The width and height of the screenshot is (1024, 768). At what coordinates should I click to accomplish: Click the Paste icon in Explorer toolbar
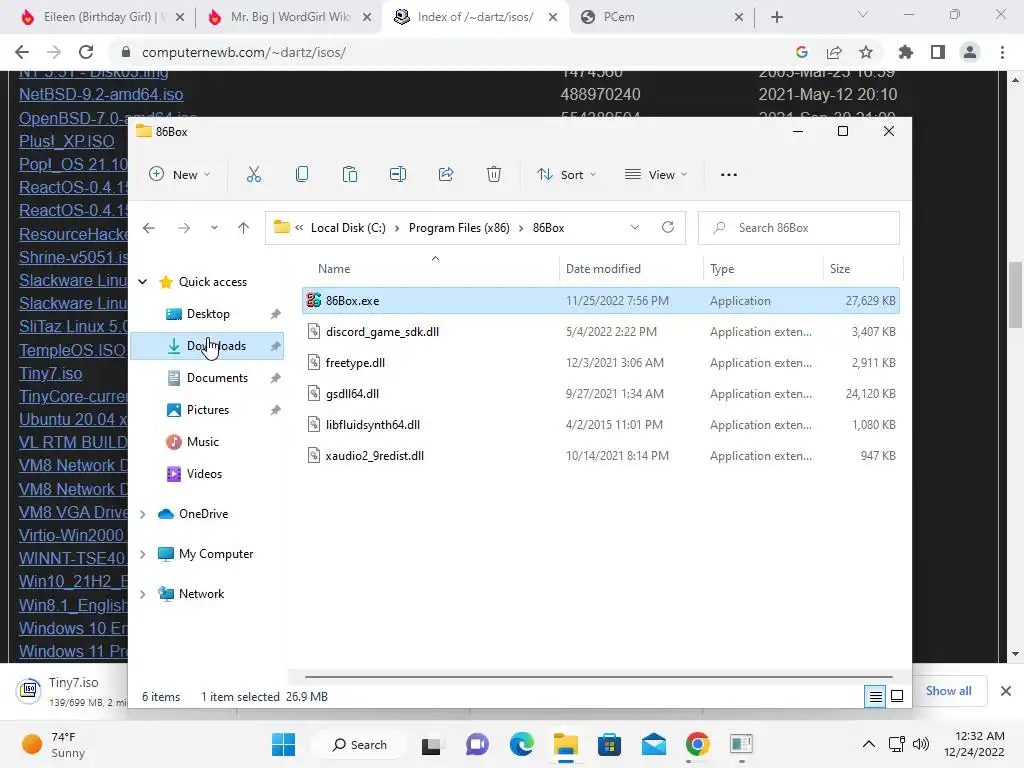coord(350,174)
